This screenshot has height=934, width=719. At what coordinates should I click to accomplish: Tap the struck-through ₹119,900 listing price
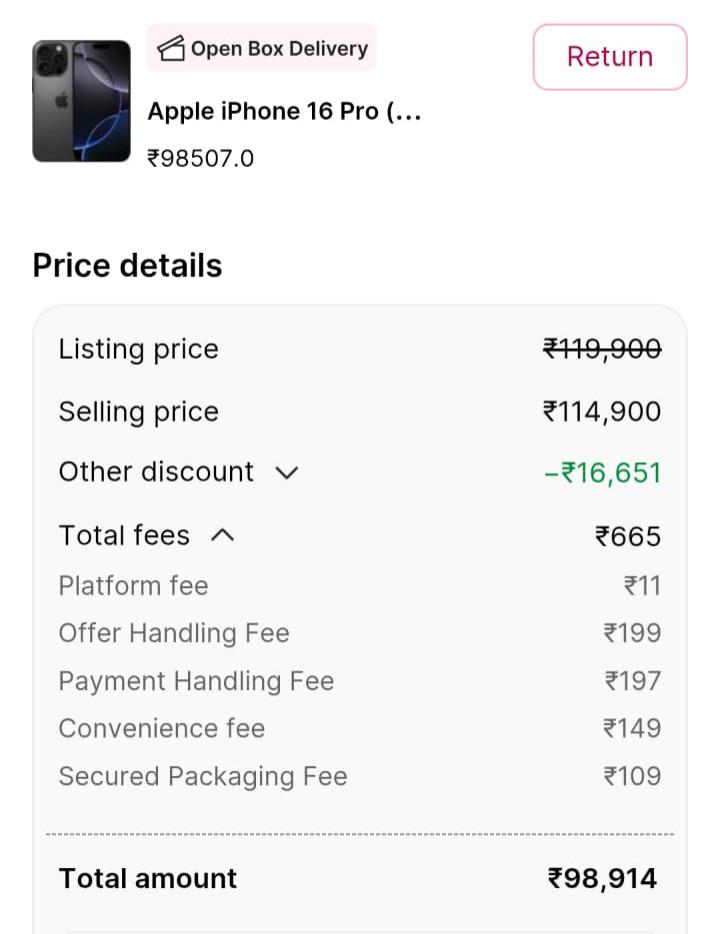point(601,349)
